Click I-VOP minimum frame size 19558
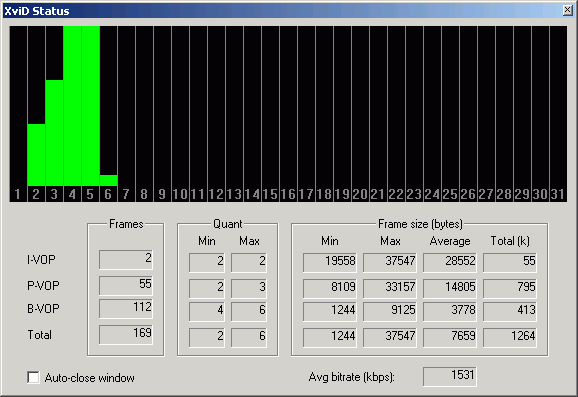578x397 pixels. pyautogui.click(x=330, y=262)
